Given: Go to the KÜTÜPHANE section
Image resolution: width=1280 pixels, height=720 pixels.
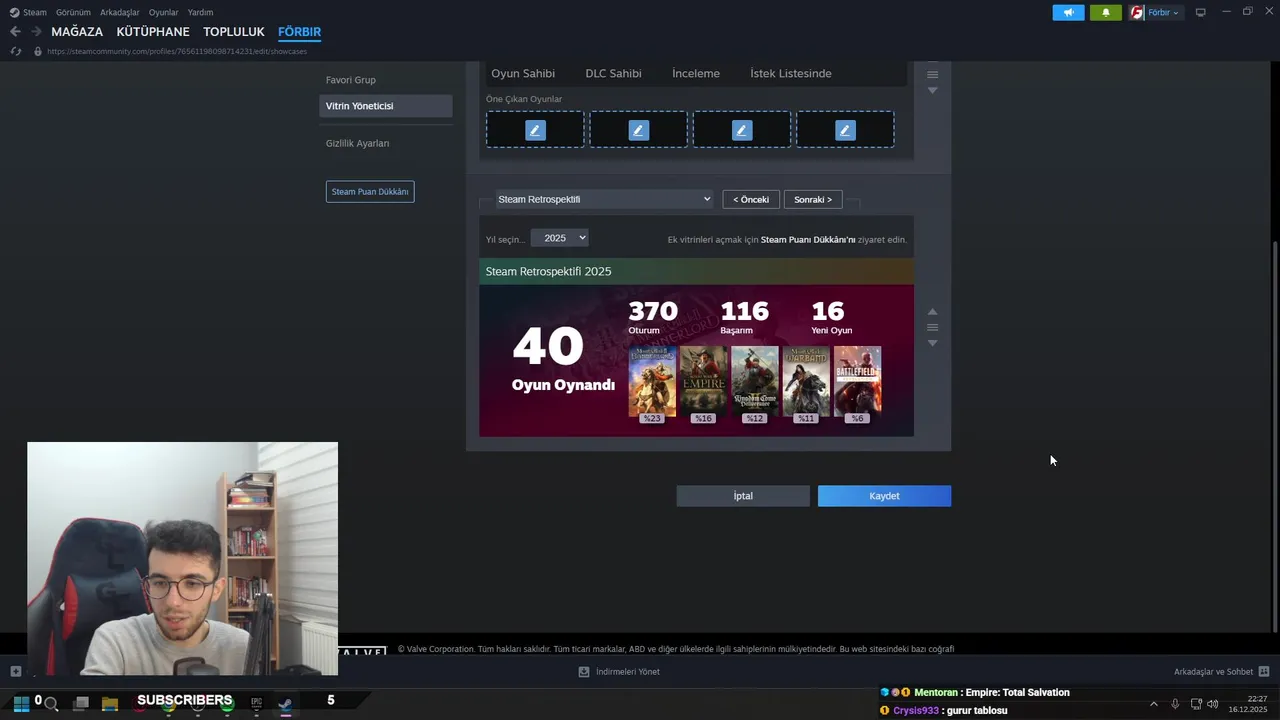Looking at the screenshot, I should coord(153,32).
